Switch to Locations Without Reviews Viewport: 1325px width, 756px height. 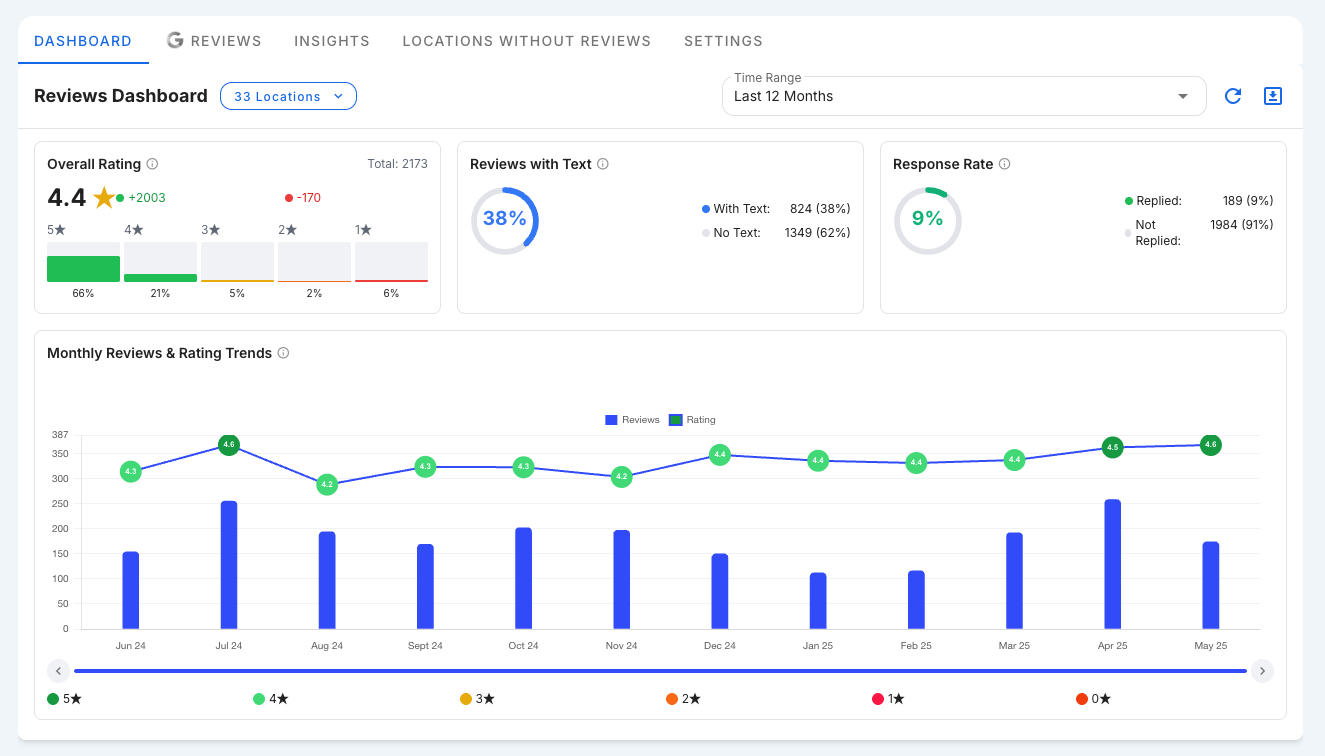tap(526, 41)
